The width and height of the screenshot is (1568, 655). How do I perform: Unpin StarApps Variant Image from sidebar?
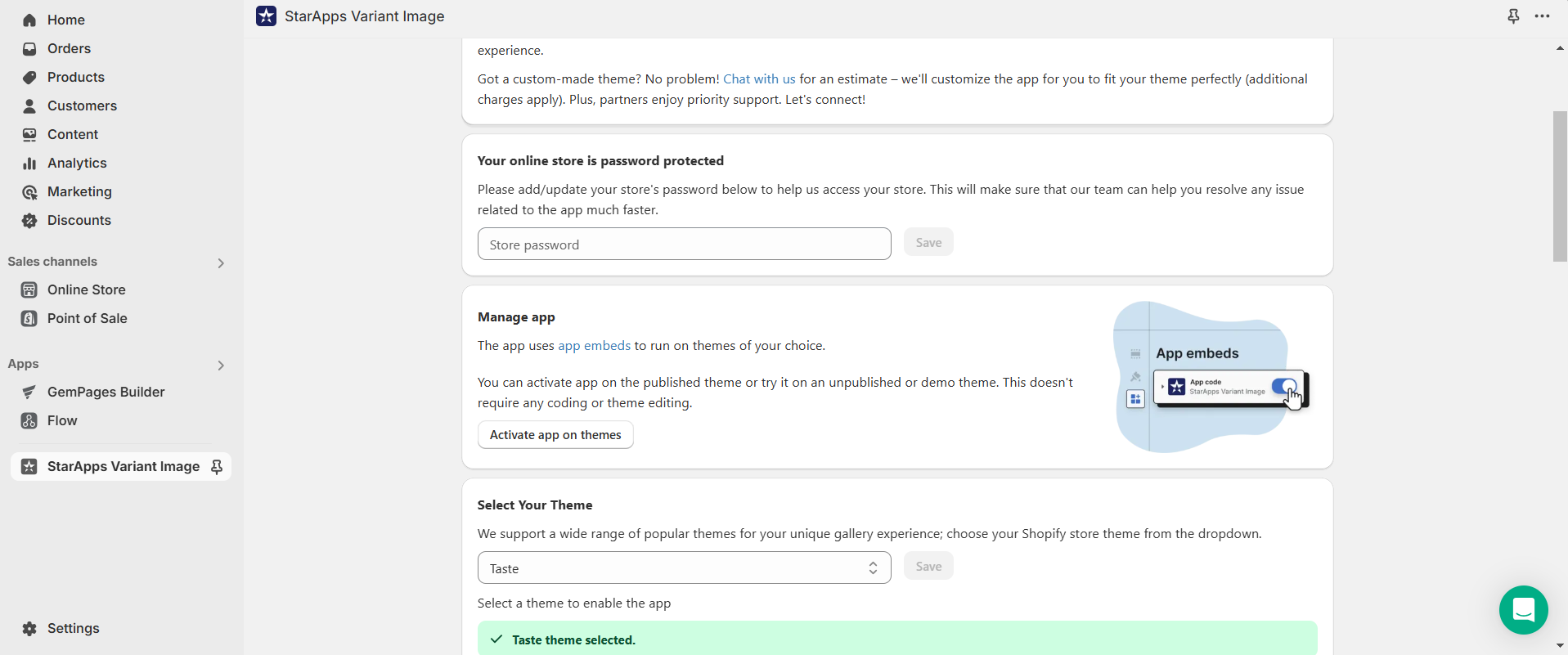[217, 467]
